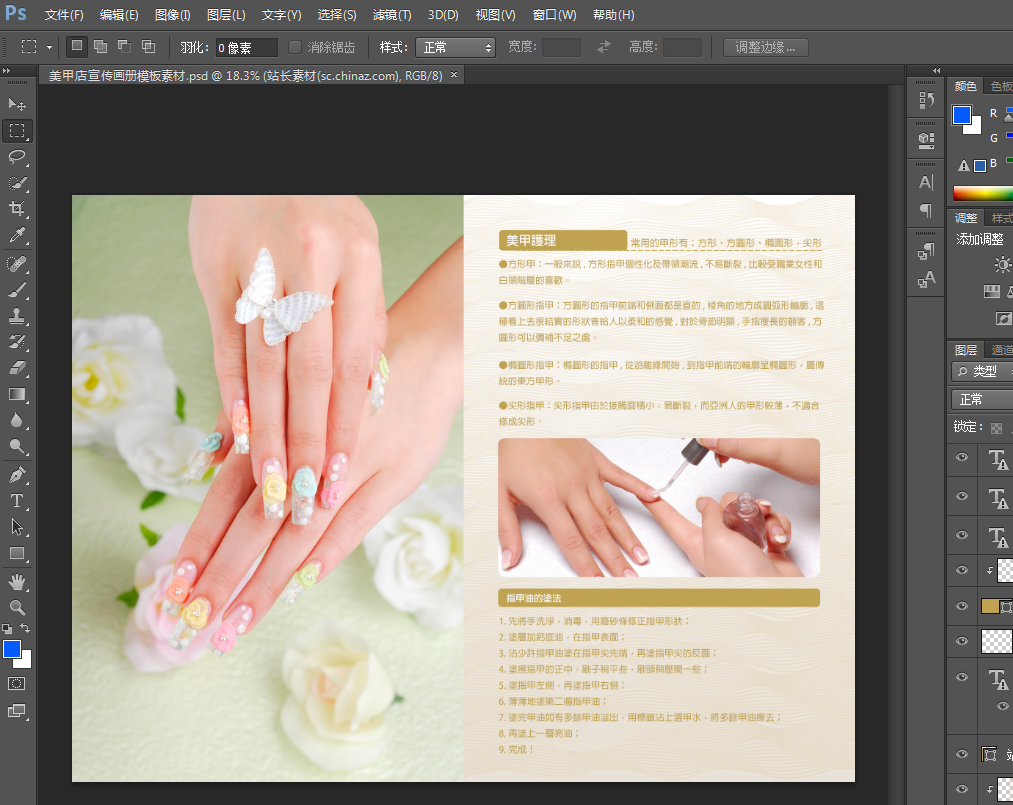Open the 滤镜(T) menu
1013x805 pixels.
(x=391, y=15)
